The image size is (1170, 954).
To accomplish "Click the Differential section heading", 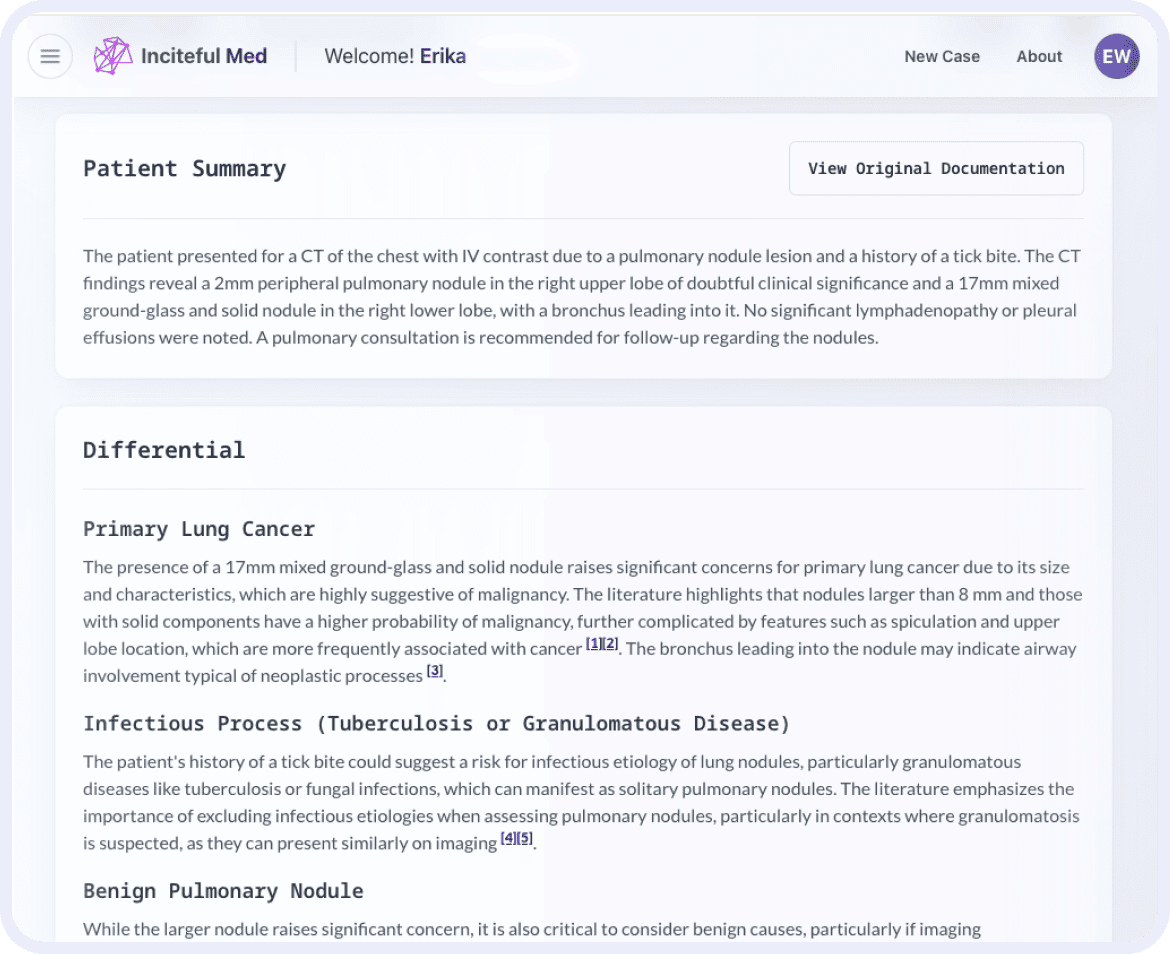I will (164, 449).
